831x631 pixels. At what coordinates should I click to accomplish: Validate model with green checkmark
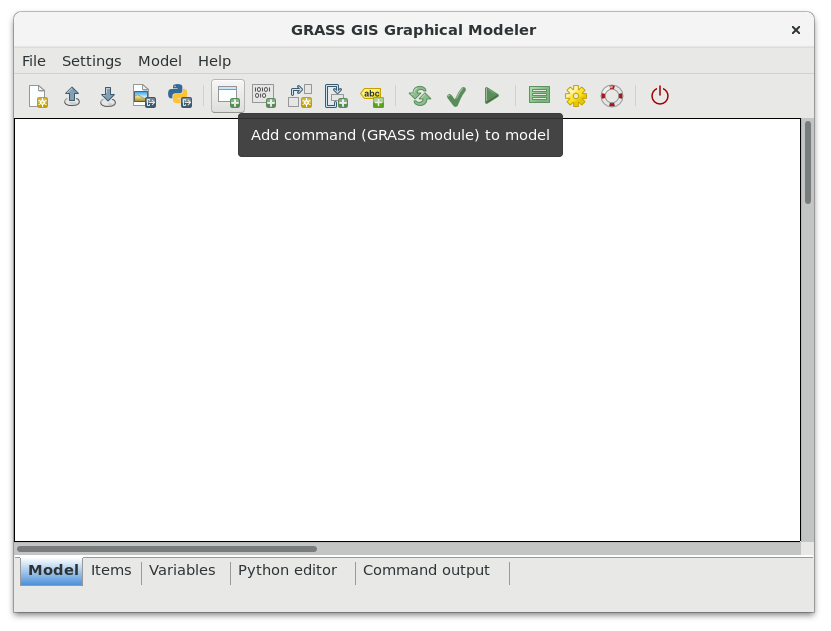(x=456, y=96)
